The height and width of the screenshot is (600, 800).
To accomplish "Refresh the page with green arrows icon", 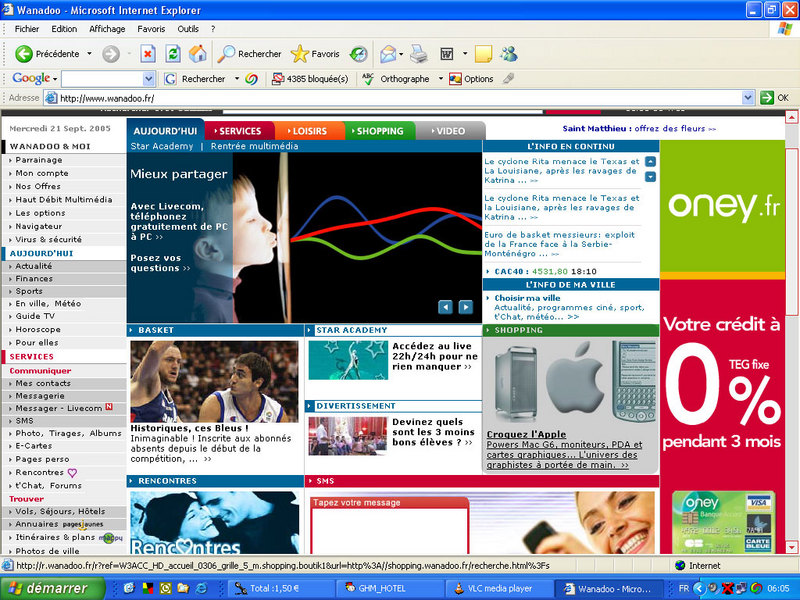I will point(173,54).
